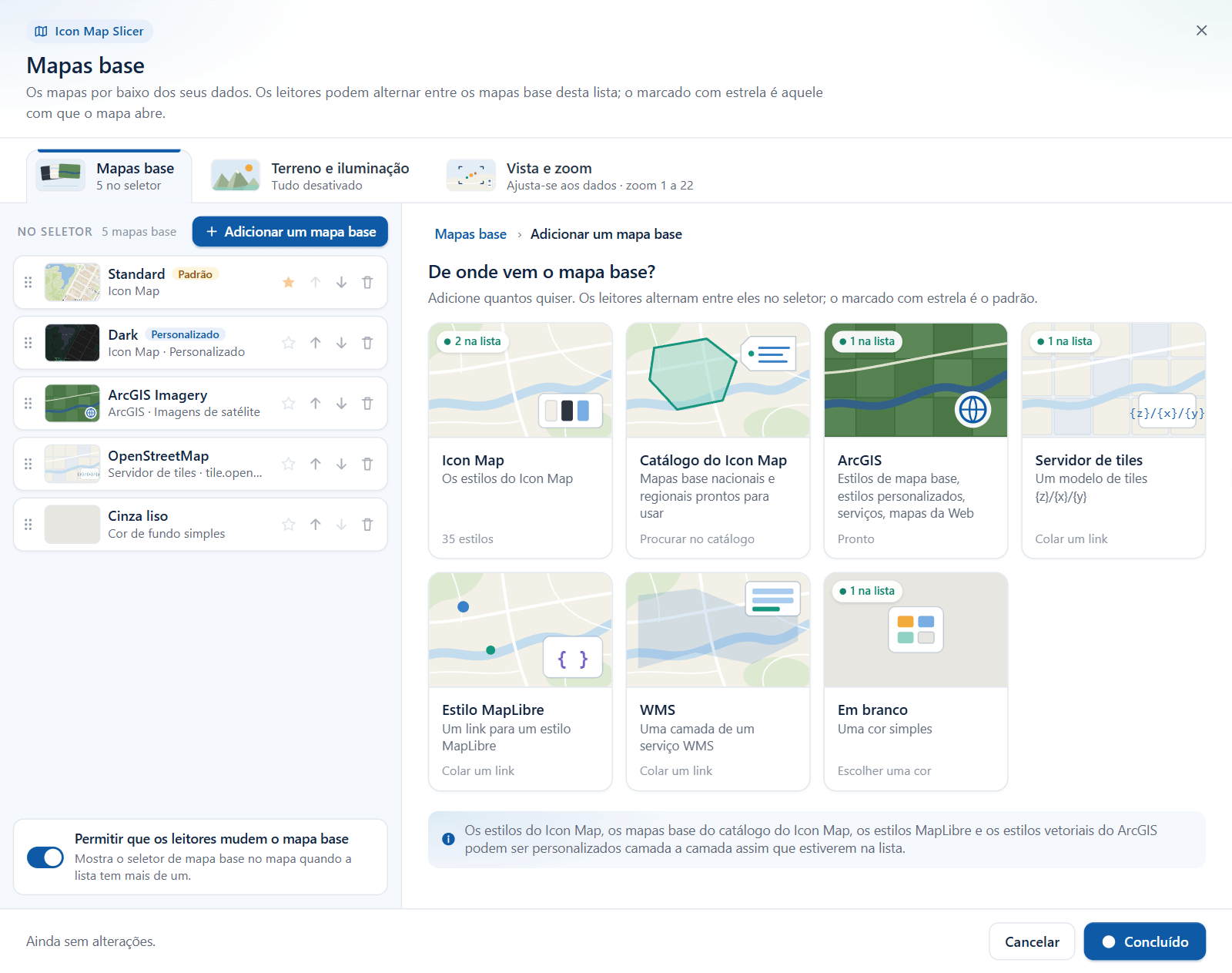Screen dimensions: 1232x973
Task: Click the drag handle of the OpenStreetMap row
Action: 28,464
